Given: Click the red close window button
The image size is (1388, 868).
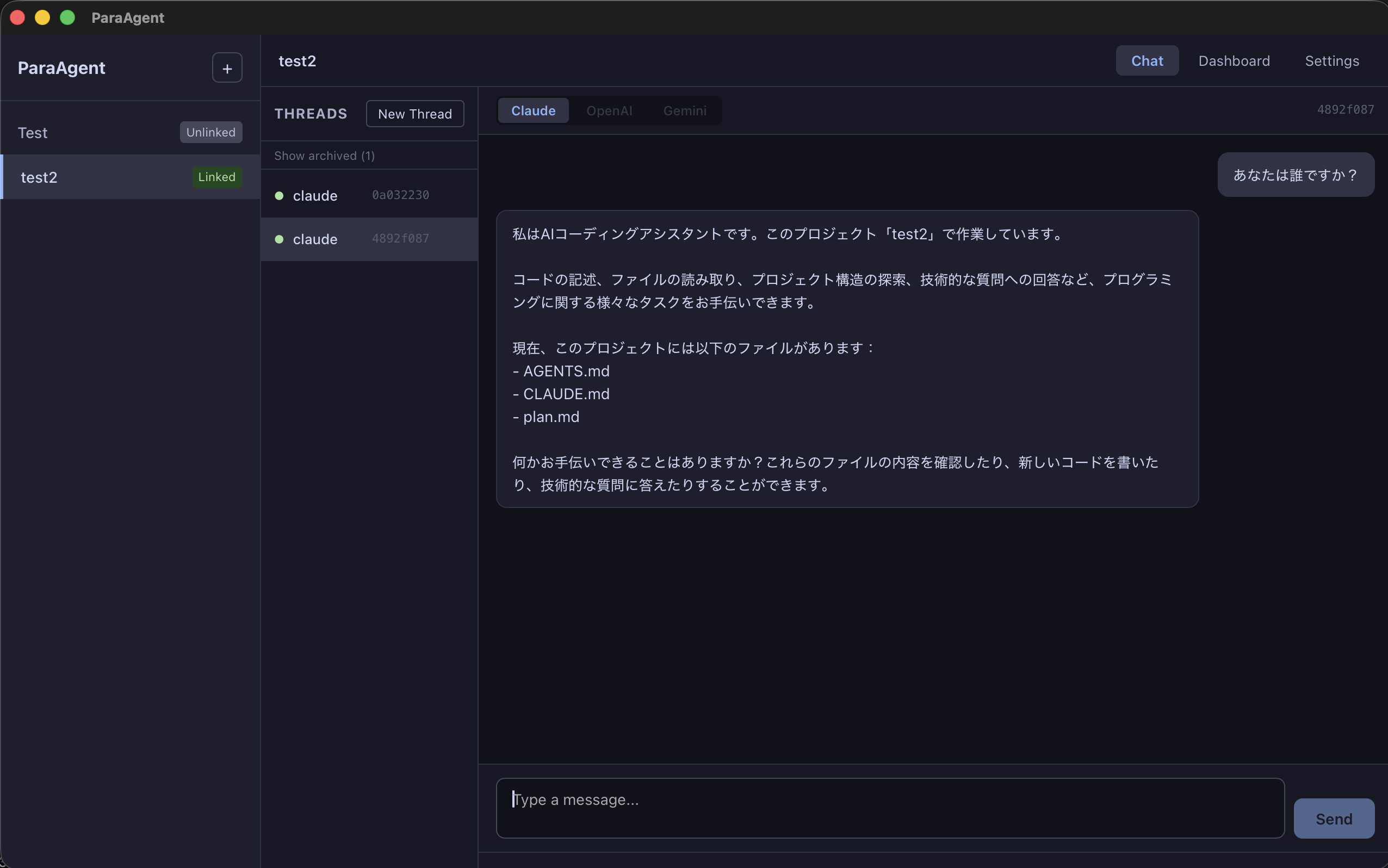Looking at the screenshot, I should point(17,17).
